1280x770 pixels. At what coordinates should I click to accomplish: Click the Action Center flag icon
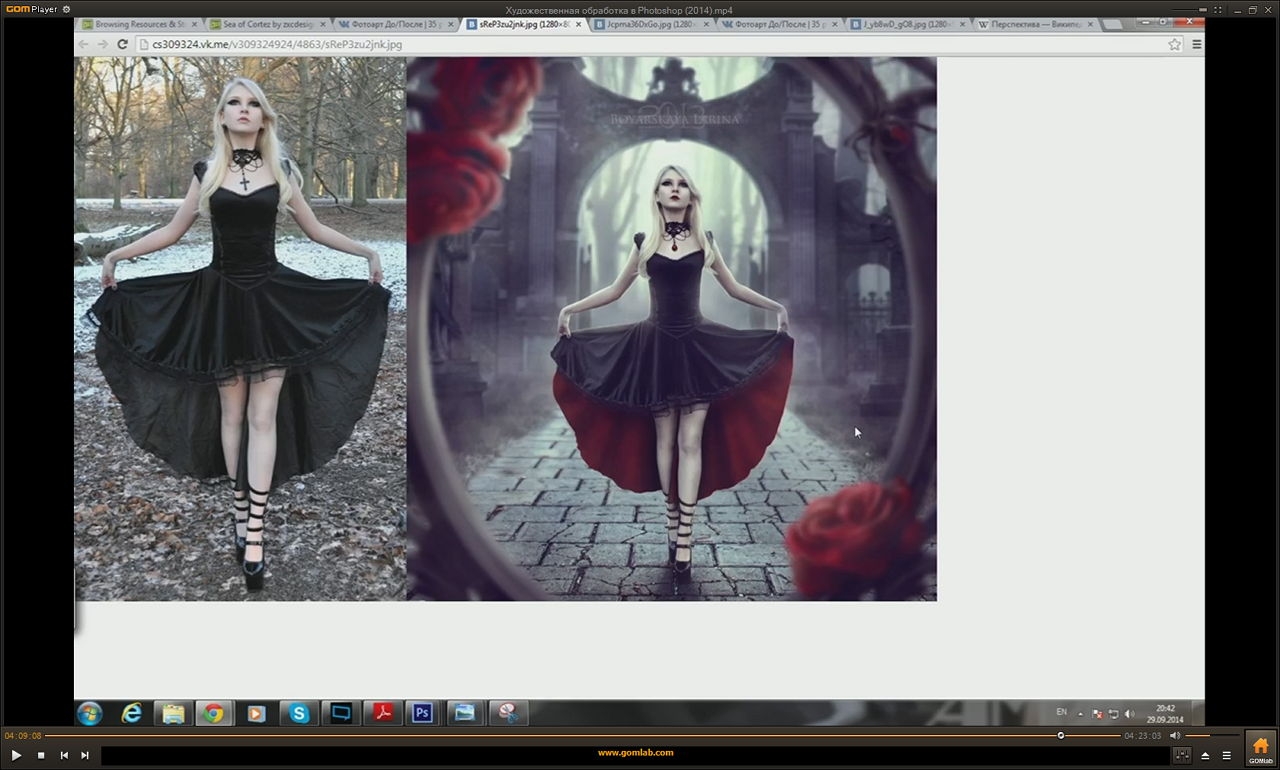tap(1097, 714)
